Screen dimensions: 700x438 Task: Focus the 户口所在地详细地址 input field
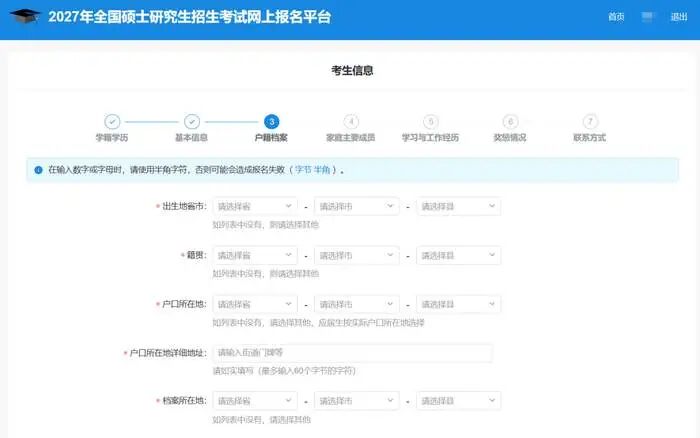(352, 353)
